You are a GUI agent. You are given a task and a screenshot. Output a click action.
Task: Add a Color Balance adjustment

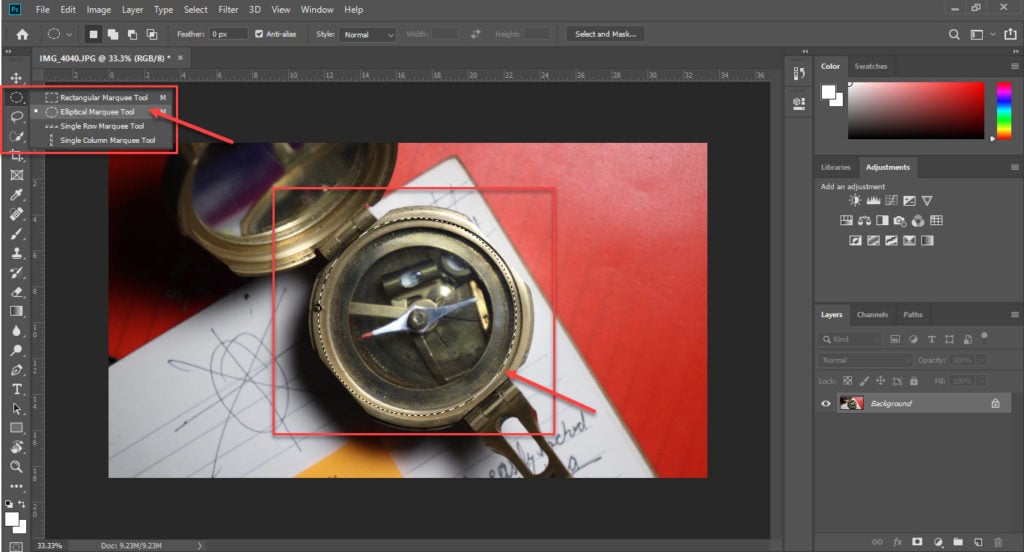pos(864,221)
